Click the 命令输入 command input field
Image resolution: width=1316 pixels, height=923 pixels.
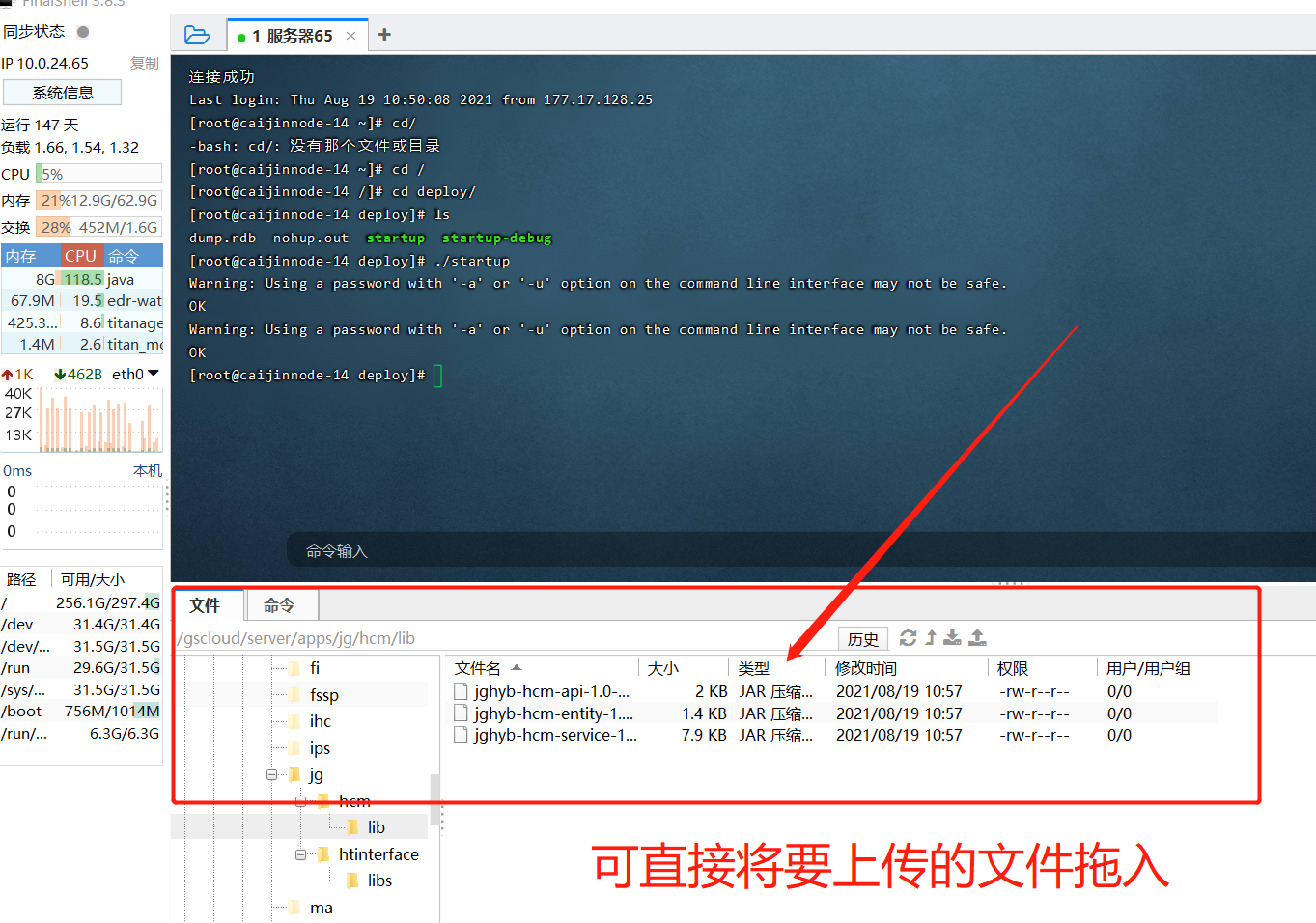[579, 549]
